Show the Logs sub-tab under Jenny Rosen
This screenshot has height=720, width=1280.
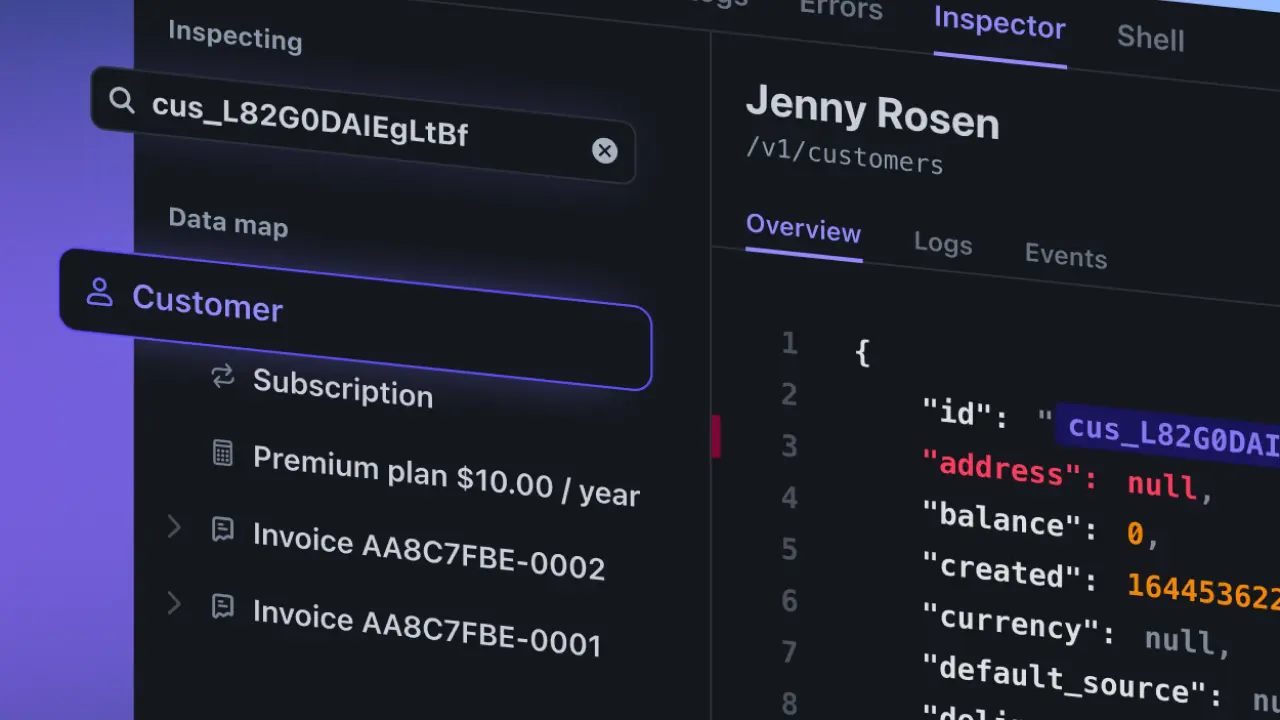pyautogui.click(x=942, y=243)
